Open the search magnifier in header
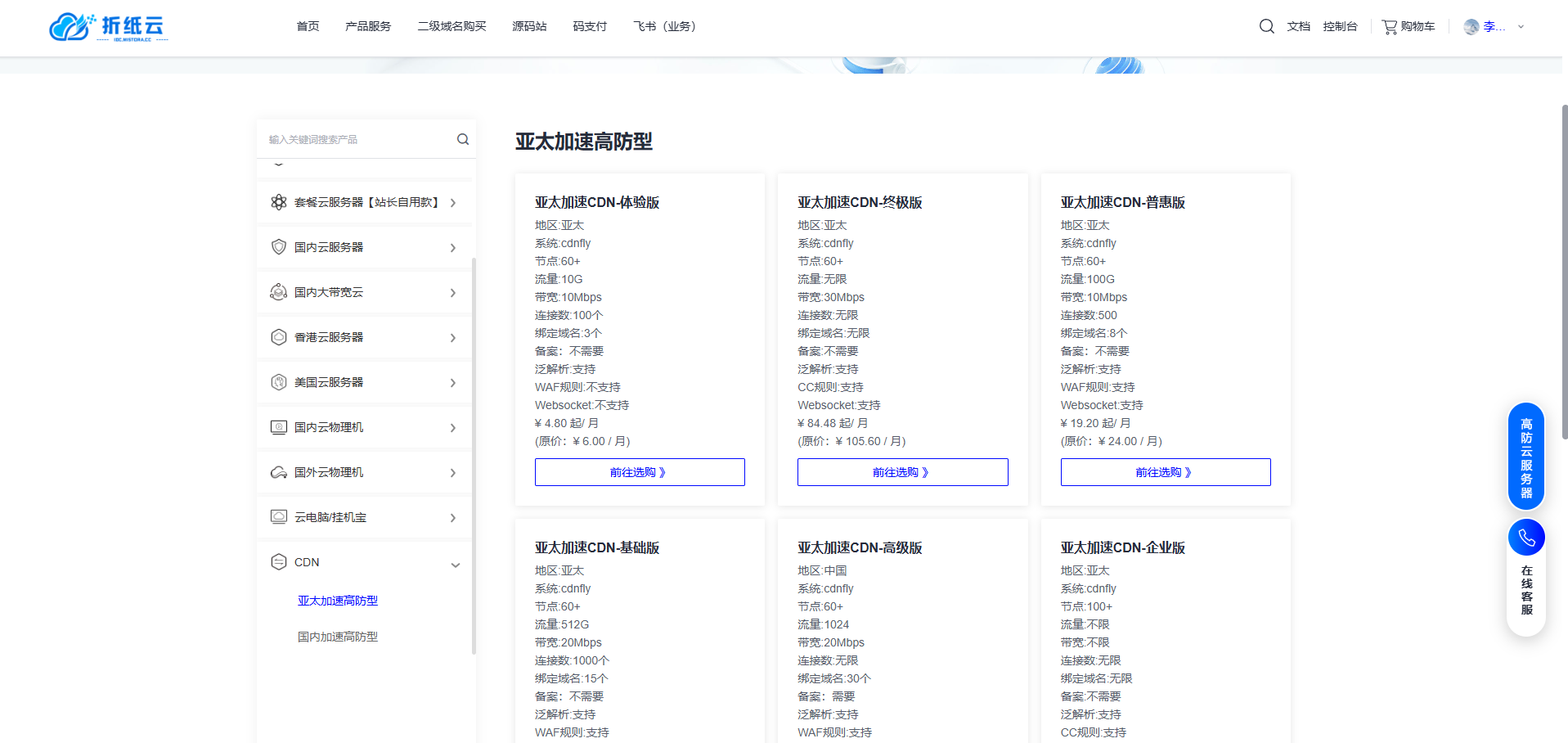The image size is (1568, 743). (x=1266, y=26)
